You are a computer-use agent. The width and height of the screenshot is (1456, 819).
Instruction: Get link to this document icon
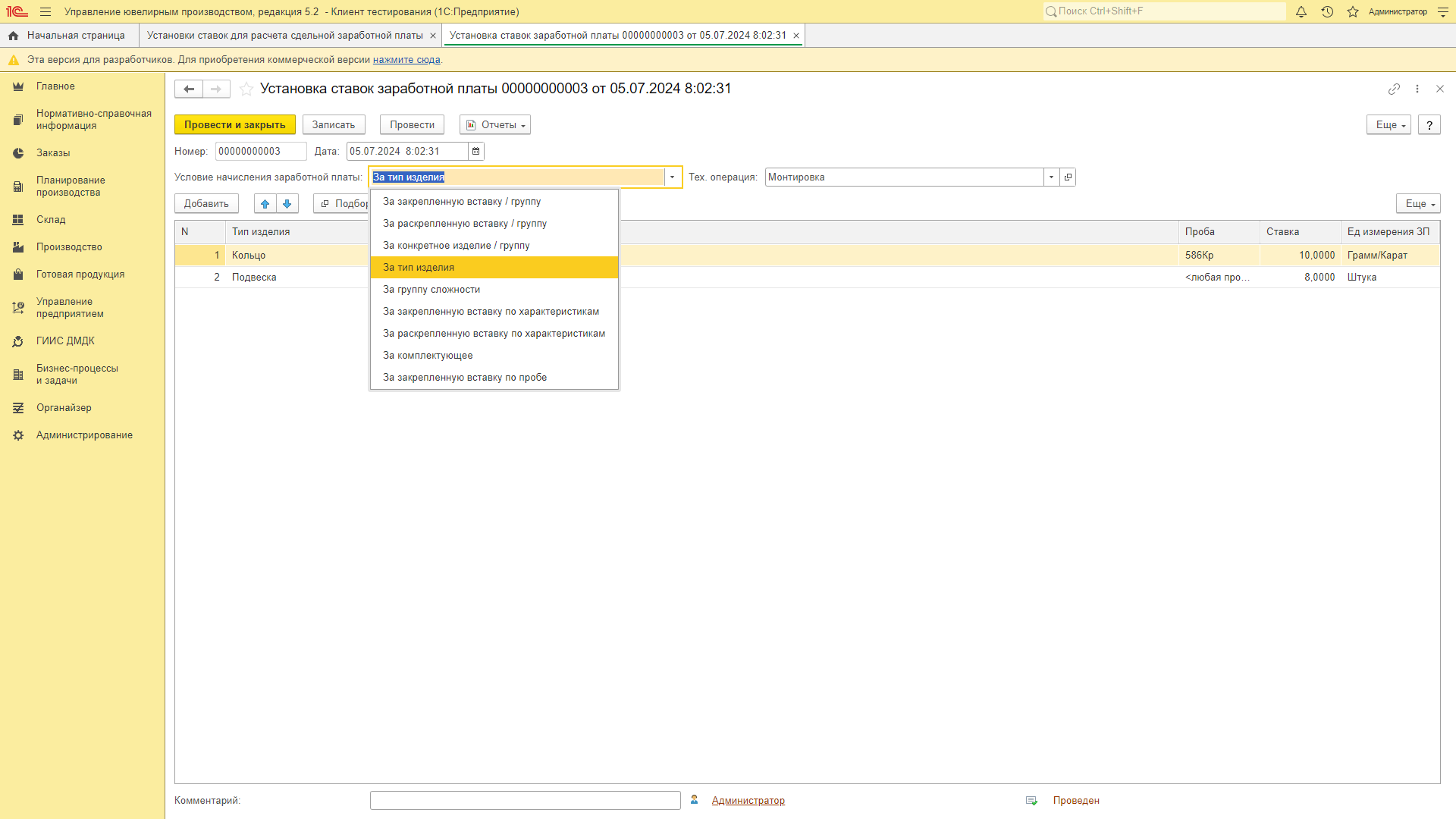[1394, 89]
